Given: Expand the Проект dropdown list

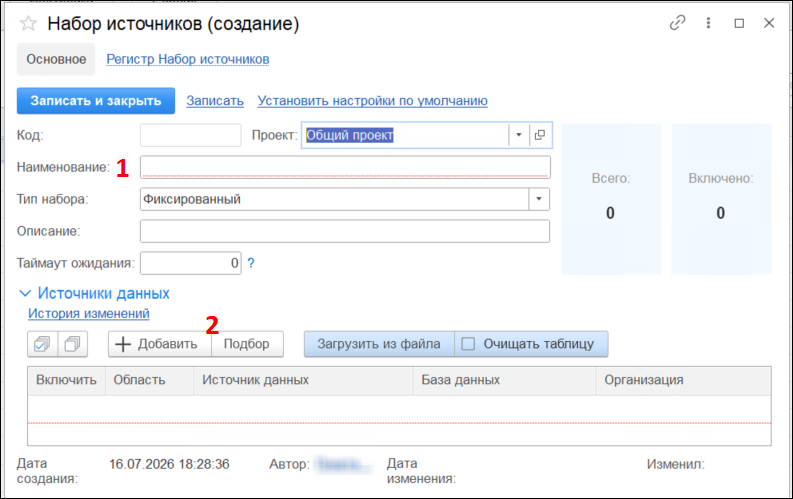Looking at the screenshot, I should [x=518, y=135].
